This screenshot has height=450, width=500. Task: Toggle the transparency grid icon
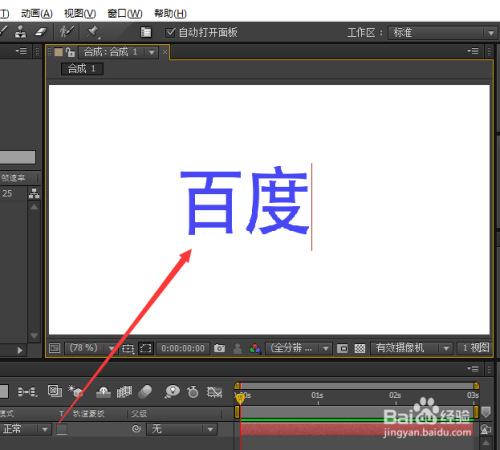coord(360,349)
